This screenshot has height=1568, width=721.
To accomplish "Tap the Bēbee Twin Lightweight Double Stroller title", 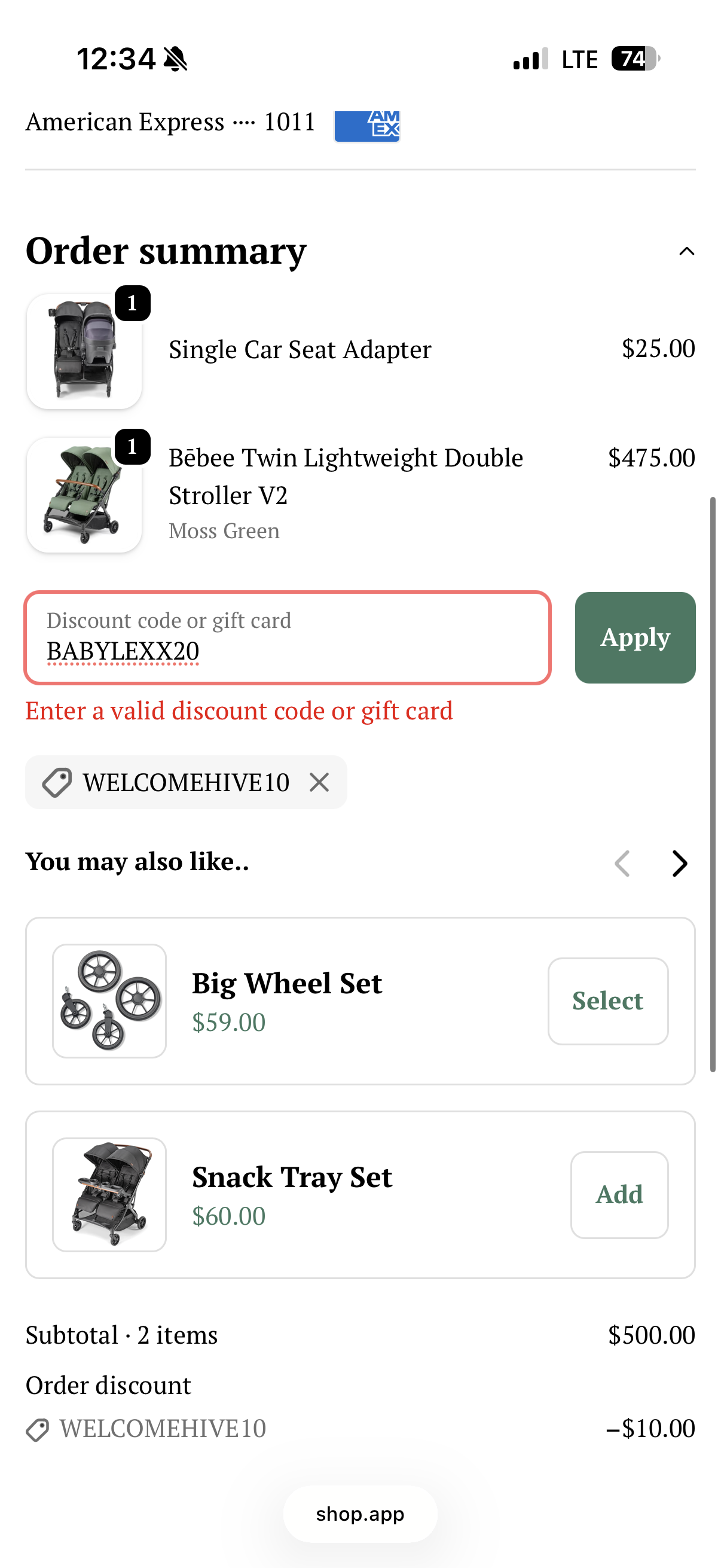I will [346, 477].
